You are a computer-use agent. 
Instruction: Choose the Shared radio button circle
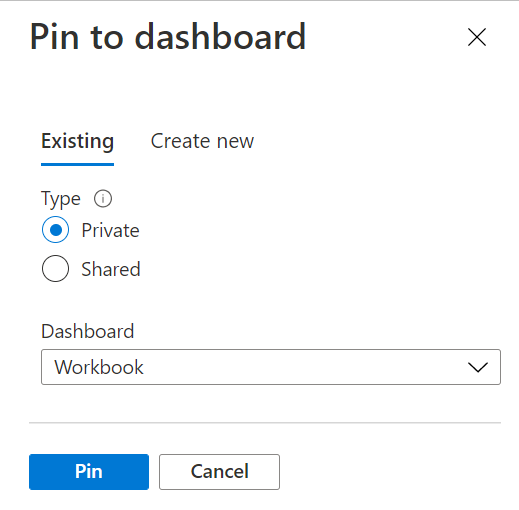(55, 269)
